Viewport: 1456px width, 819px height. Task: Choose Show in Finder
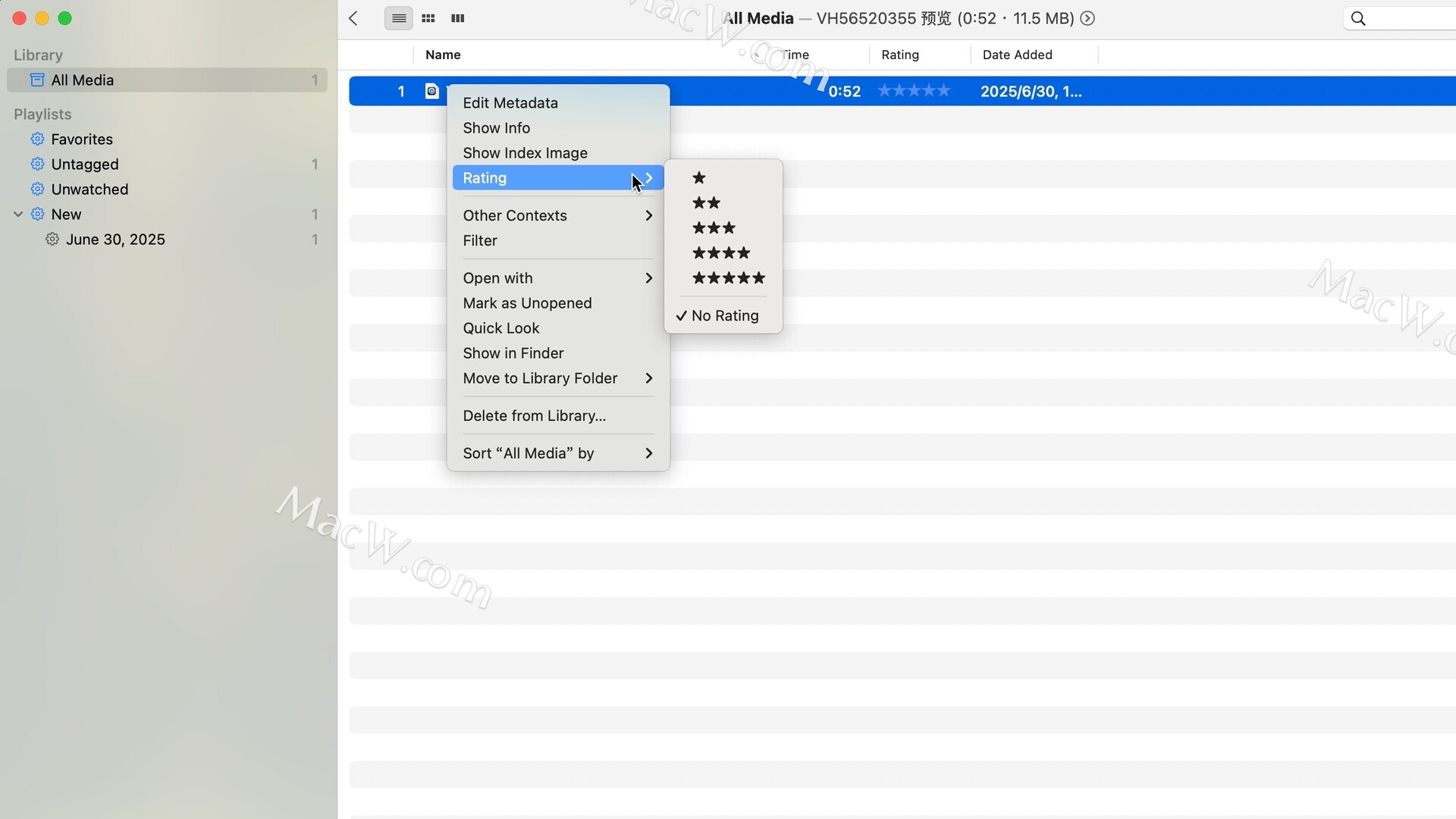coord(558,353)
